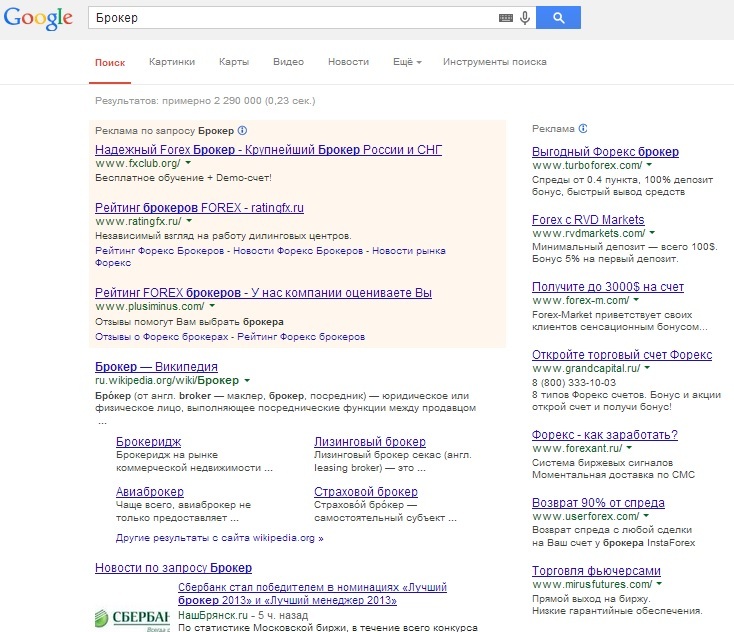
Task: Open ad 'Форекс - как заработать?'
Action: pyautogui.click(x=604, y=434)
